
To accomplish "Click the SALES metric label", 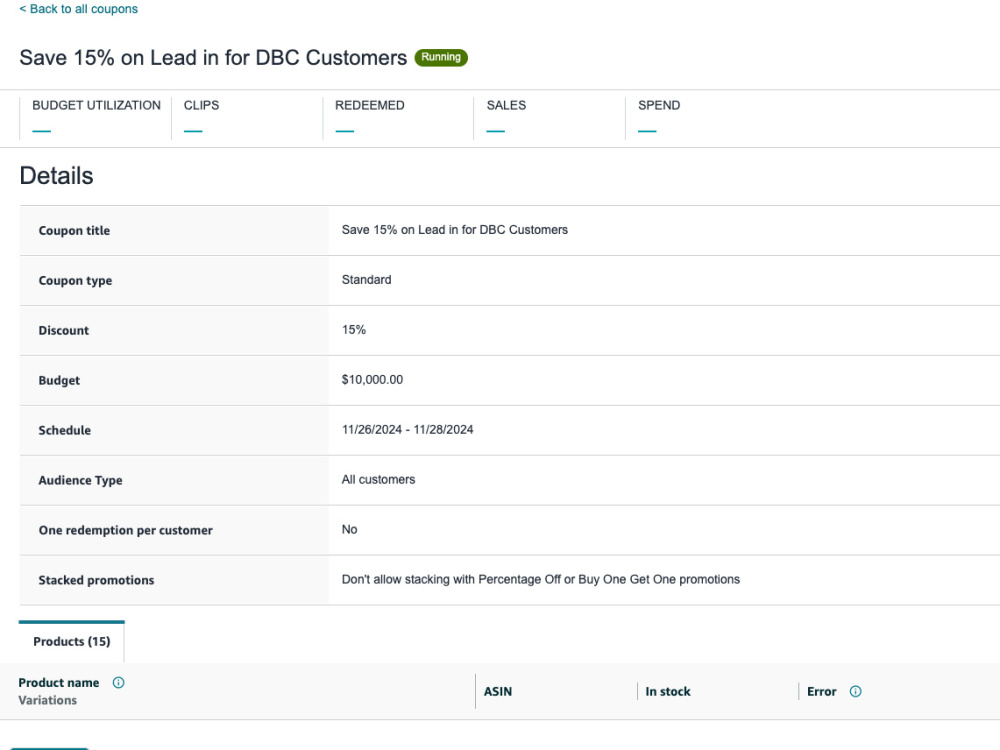I will [x=506, y=105].
